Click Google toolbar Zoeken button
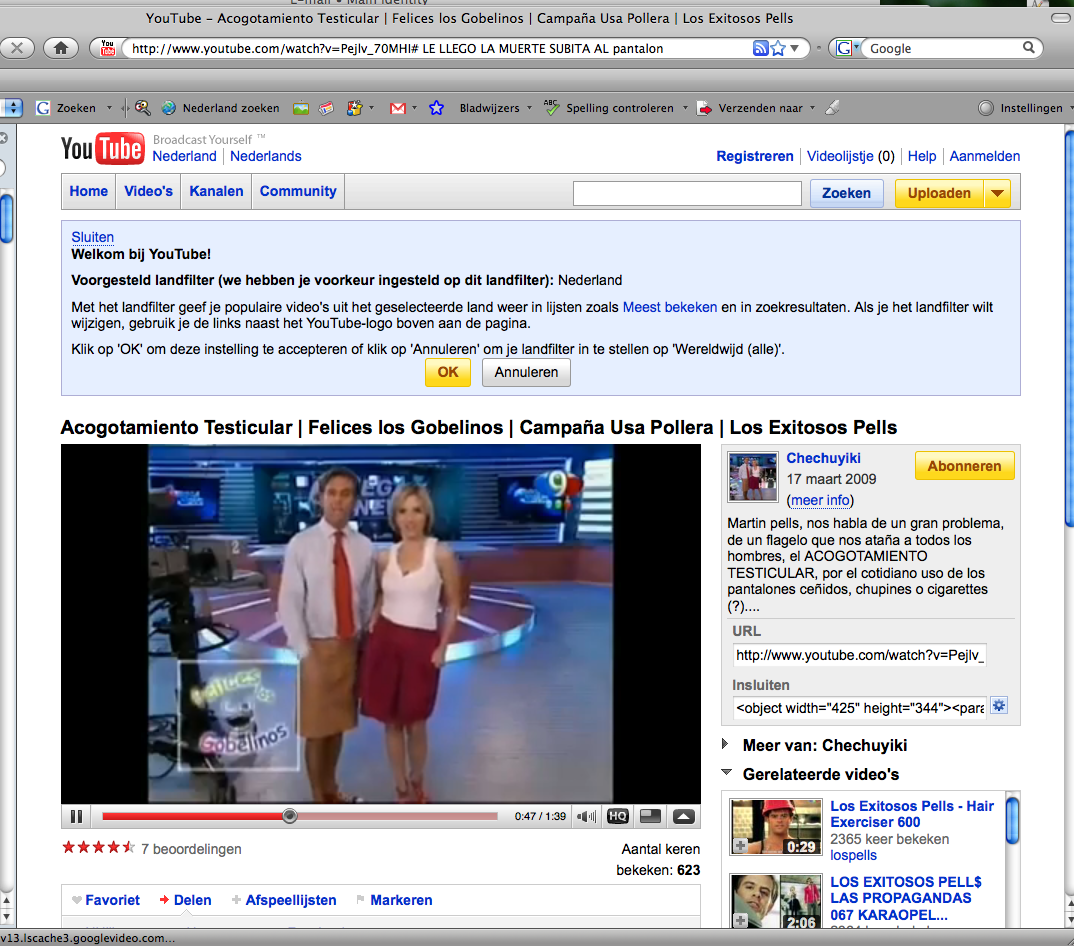This screenshot has width=1074, height=946. (66, 108)
